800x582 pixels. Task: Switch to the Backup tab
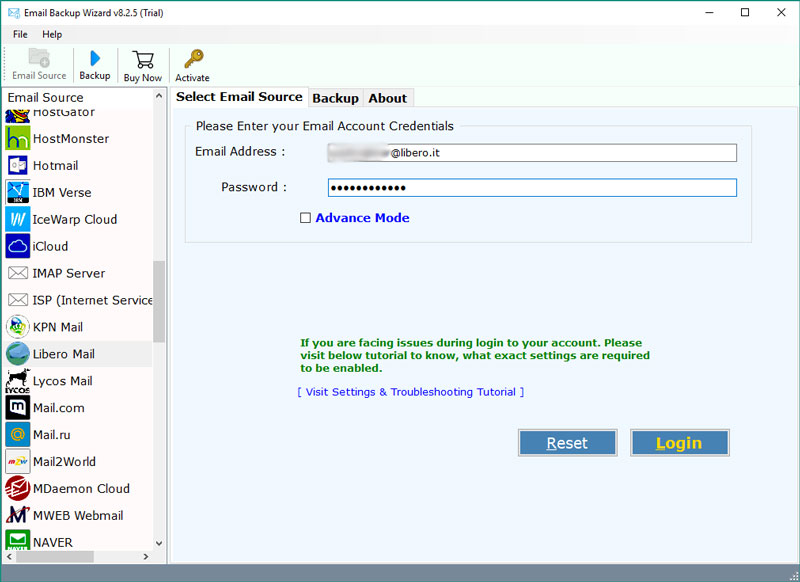(335, 98)
